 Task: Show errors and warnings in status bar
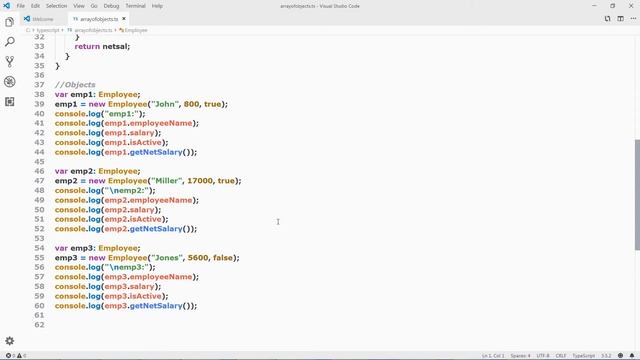(16, 356)
